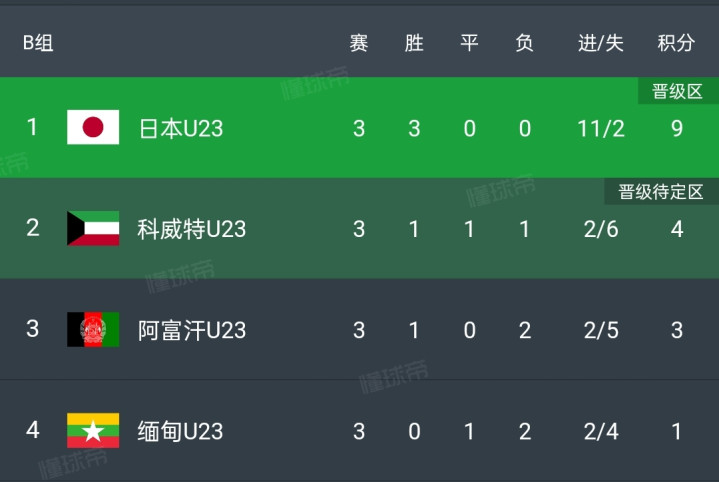The height and width of the screenshot is (482, 719).
Task: Click Japan's 11/2 goals value
Action: [x=601, y=128]
